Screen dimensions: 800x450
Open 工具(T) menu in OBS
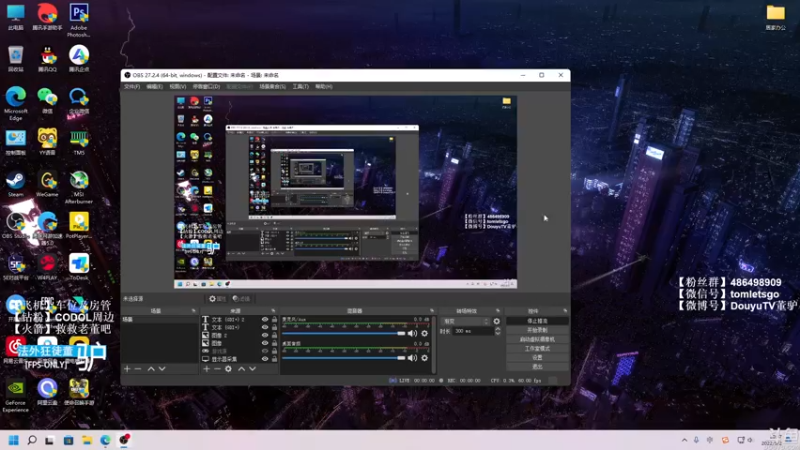coord(301,87)
